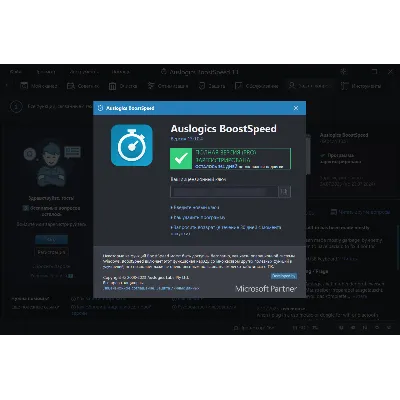400x400 pixels.
Task: Switch to the Защита tab with the shield icon
Action: [212, 86]
